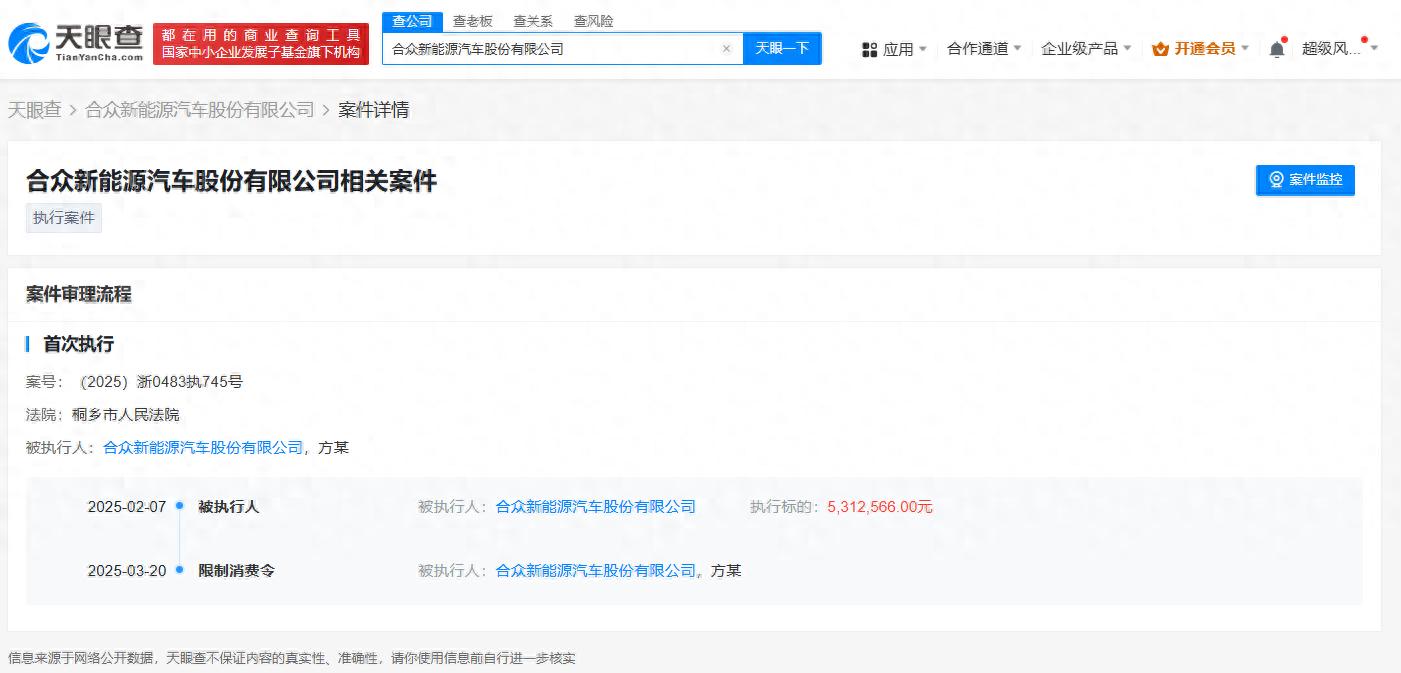The width and height of the screenshot is (1401, 673).
Task: Switch to the 查关系 tab
Action: point(533,21)
